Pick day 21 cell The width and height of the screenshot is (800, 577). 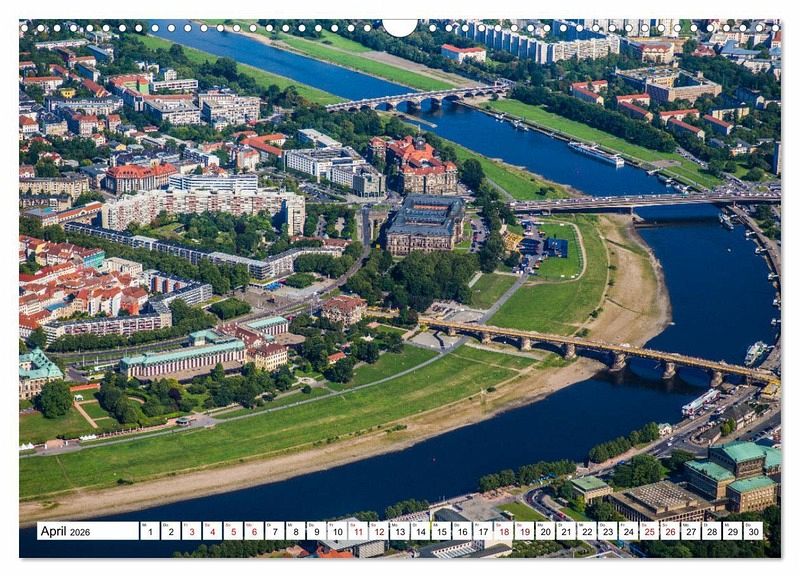[566, 531]
